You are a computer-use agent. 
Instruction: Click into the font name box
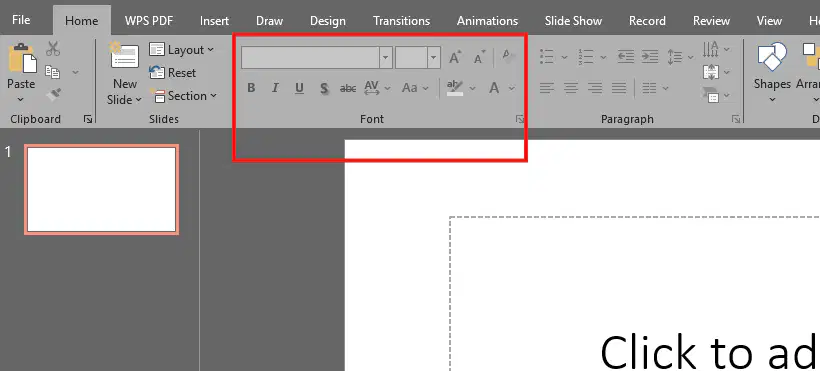[310, 58]
